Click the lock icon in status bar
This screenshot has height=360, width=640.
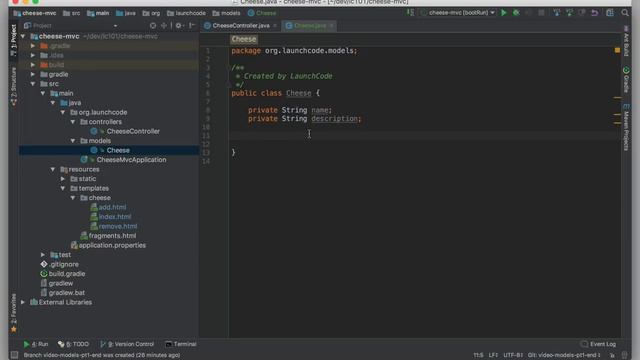point(612,355)
